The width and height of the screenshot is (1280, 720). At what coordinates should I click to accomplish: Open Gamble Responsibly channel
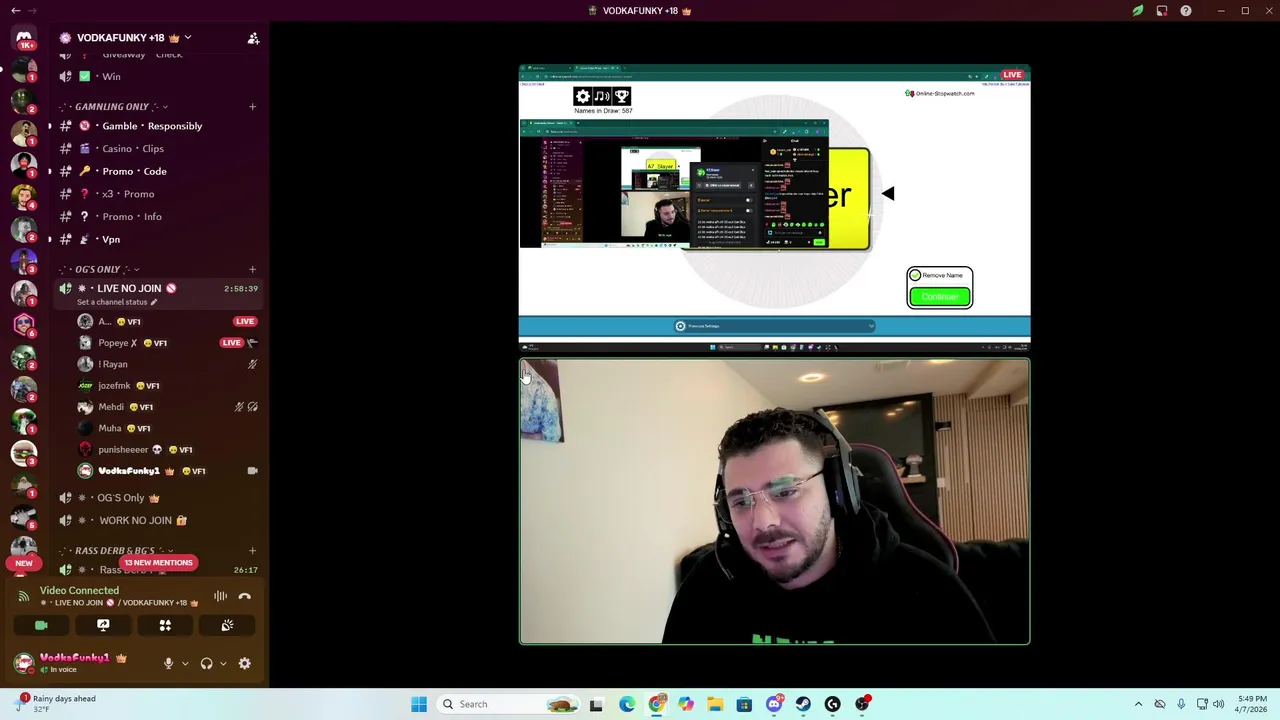[157, 126]
